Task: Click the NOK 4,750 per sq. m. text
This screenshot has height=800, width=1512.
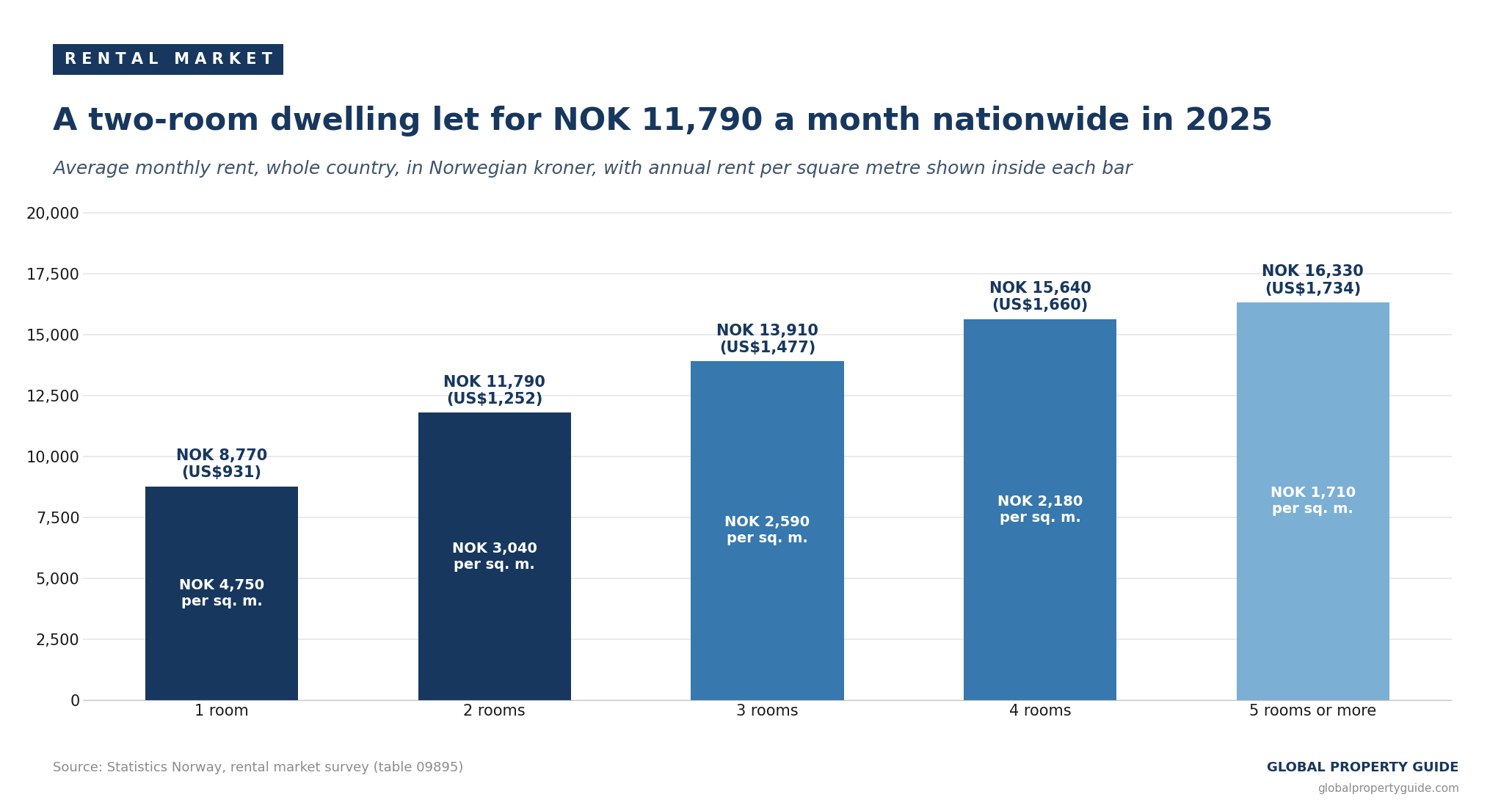Action: point(222,593)
